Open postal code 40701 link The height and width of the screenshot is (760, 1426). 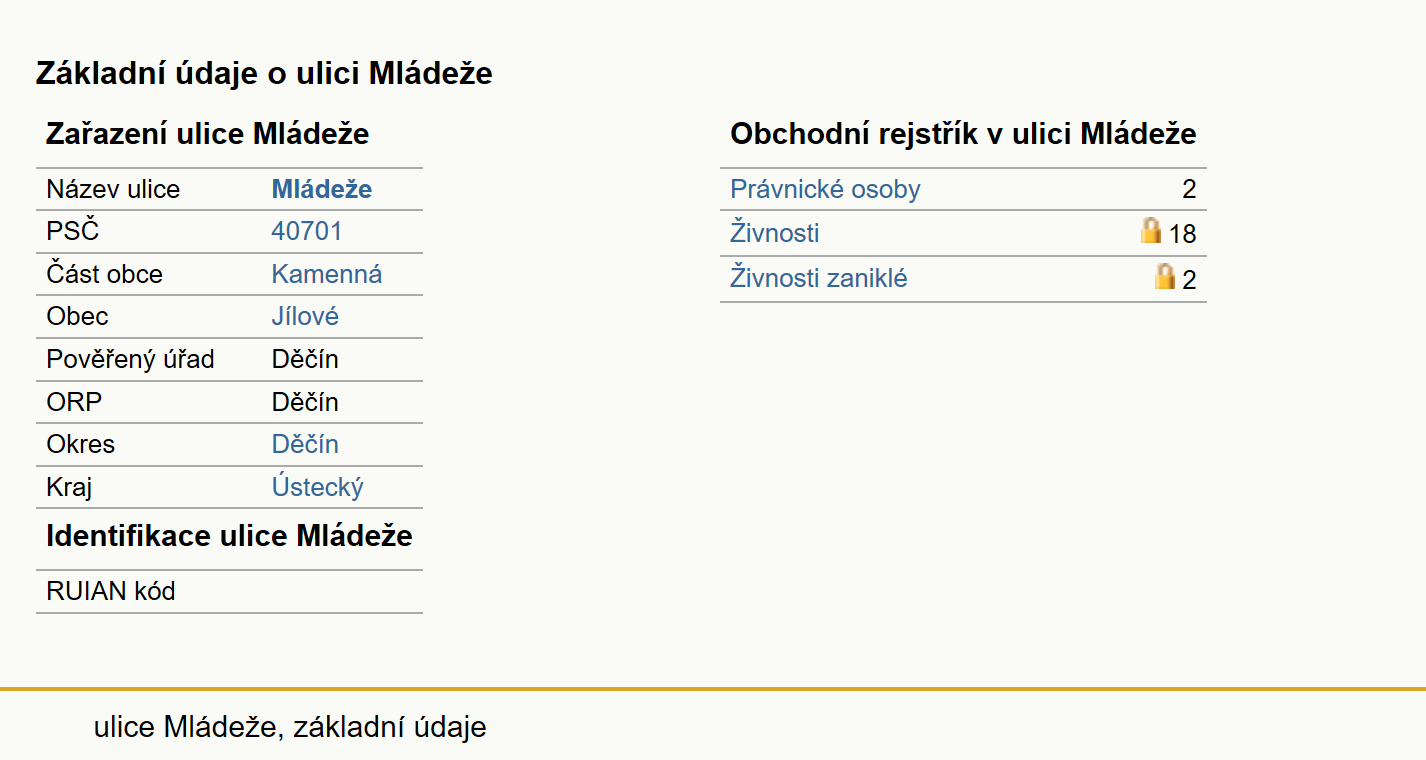pyautogui.click(x=307, y=232)
